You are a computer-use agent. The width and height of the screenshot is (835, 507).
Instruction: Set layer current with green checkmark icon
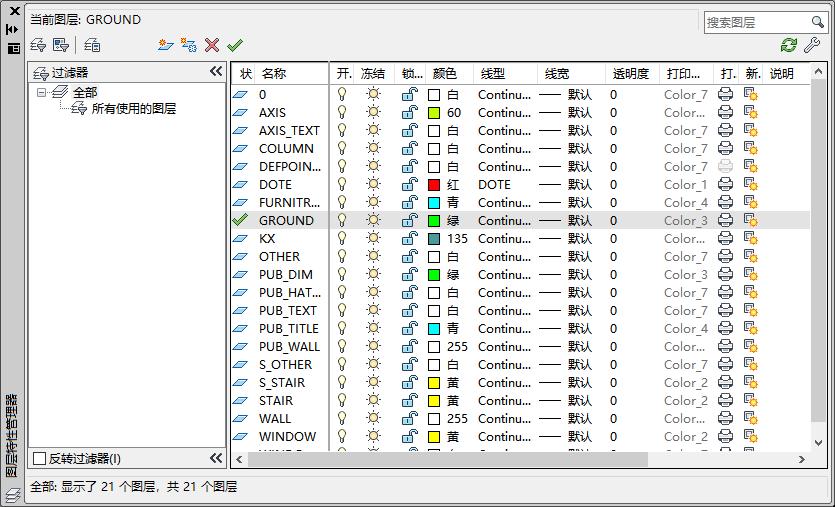coord(235,45)
